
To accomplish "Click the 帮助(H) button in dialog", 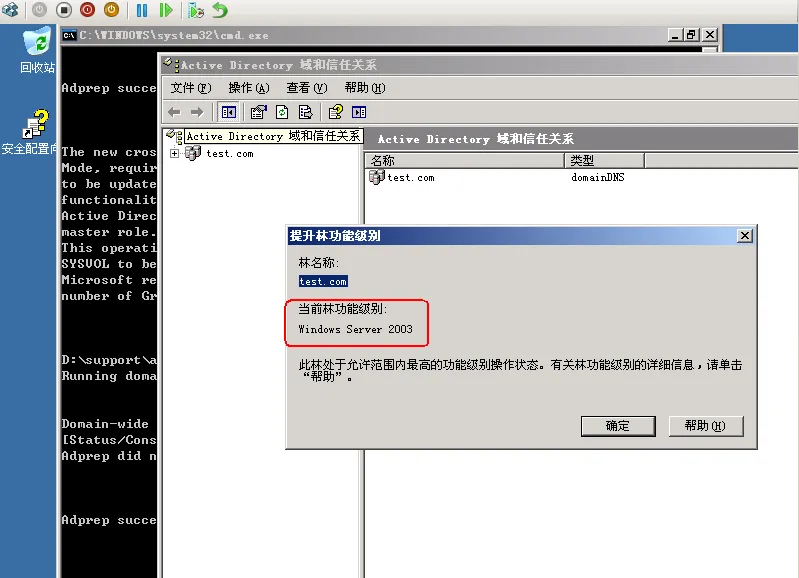I will 706,426.
